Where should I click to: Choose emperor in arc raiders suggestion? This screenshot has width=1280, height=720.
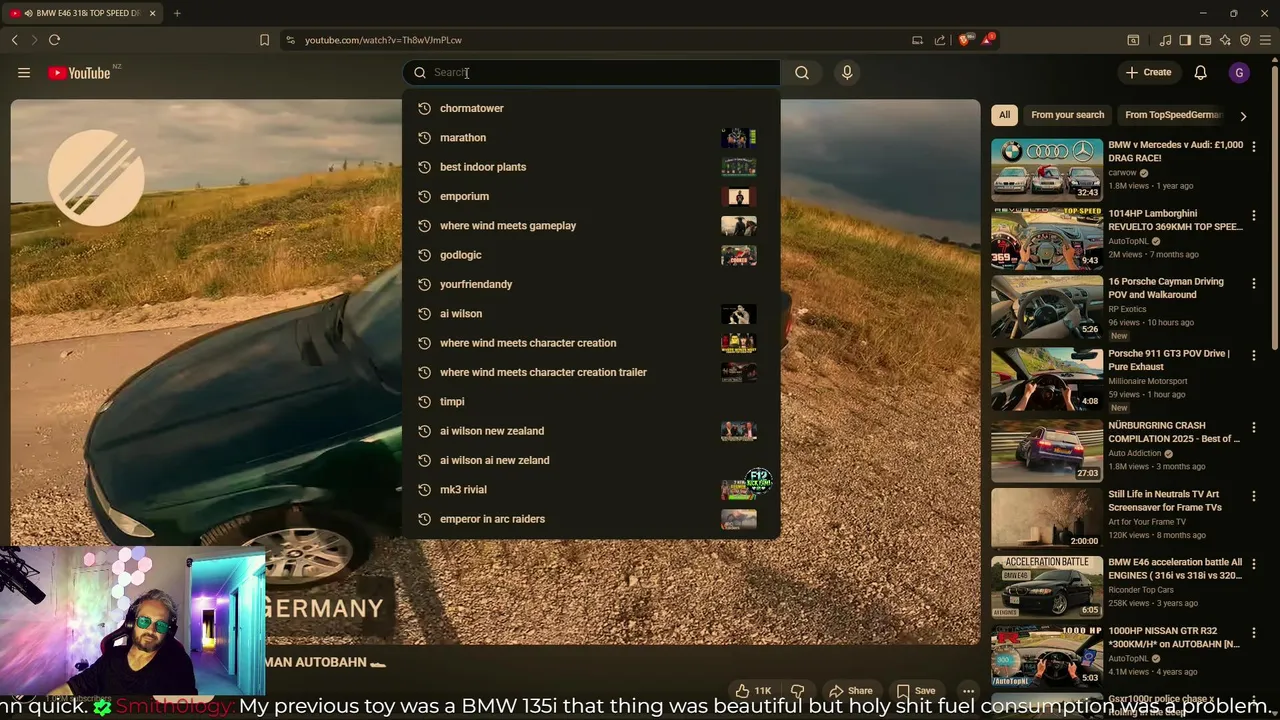tap(590, 519)
